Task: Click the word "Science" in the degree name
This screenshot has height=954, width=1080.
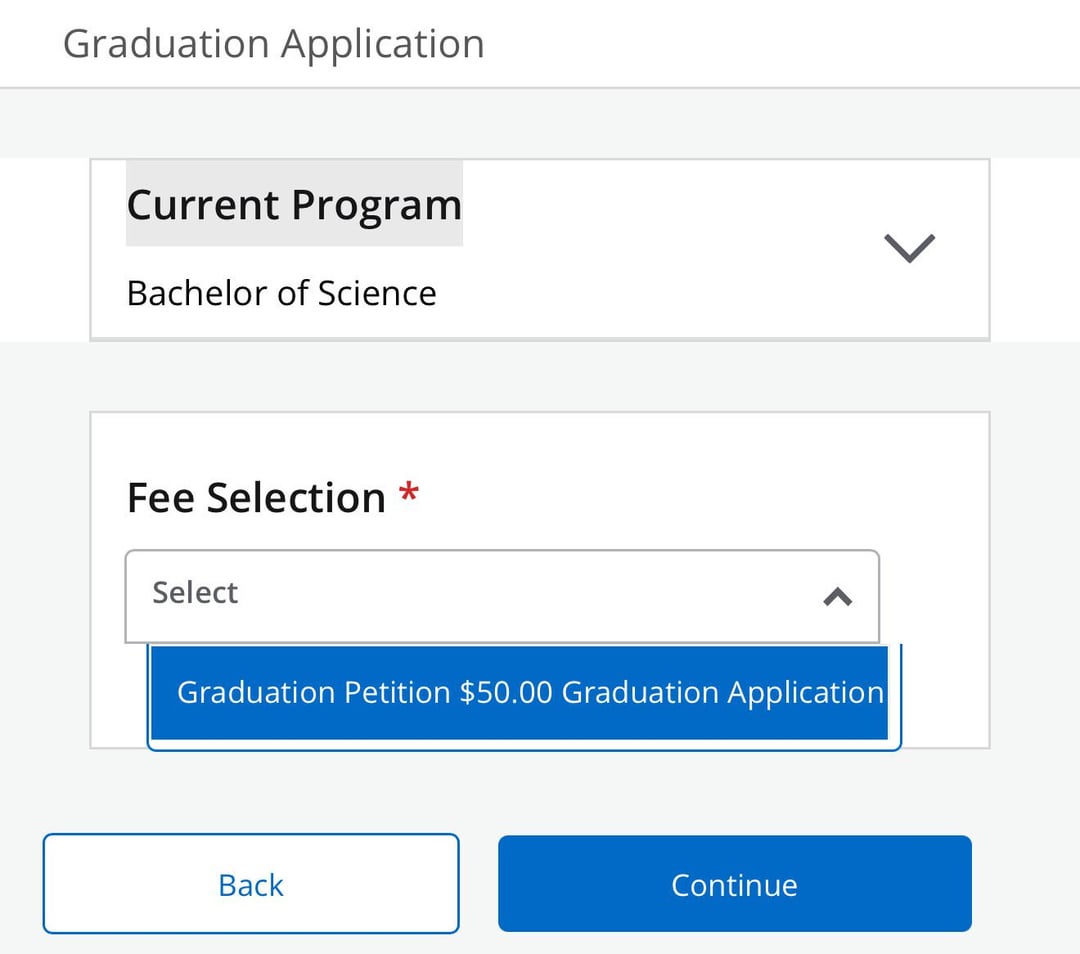Action: click(x=377, y=294)
